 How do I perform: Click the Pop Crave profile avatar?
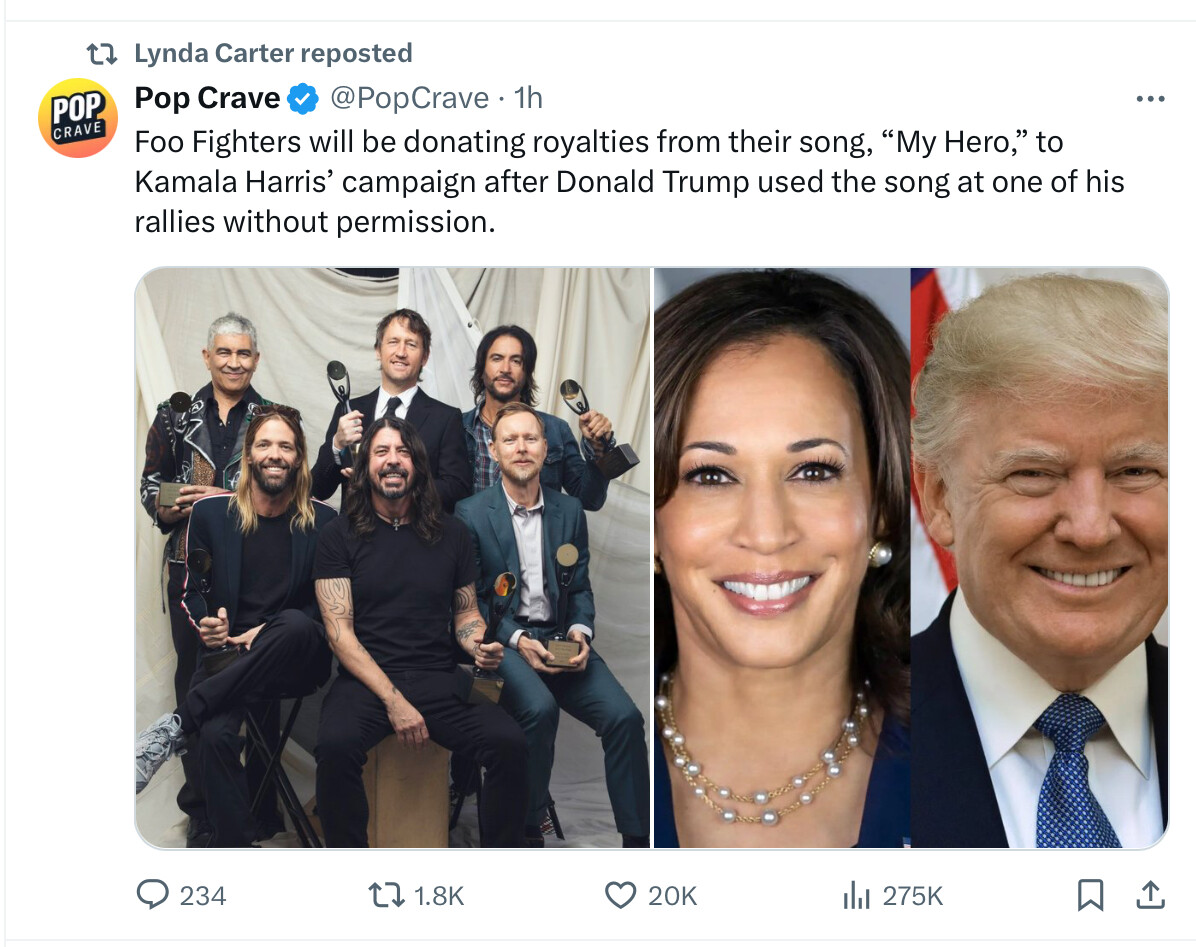(78, 118)
